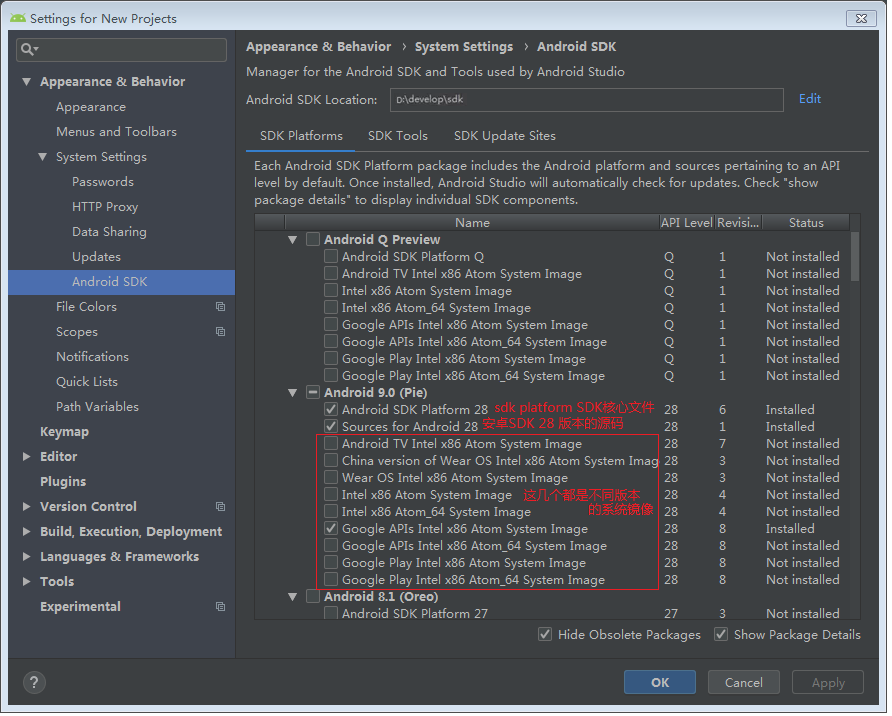Check the Android Q Preview group checkbox
Image resolution: width=892 pixels, height=716 pixels.
(314, 240)
